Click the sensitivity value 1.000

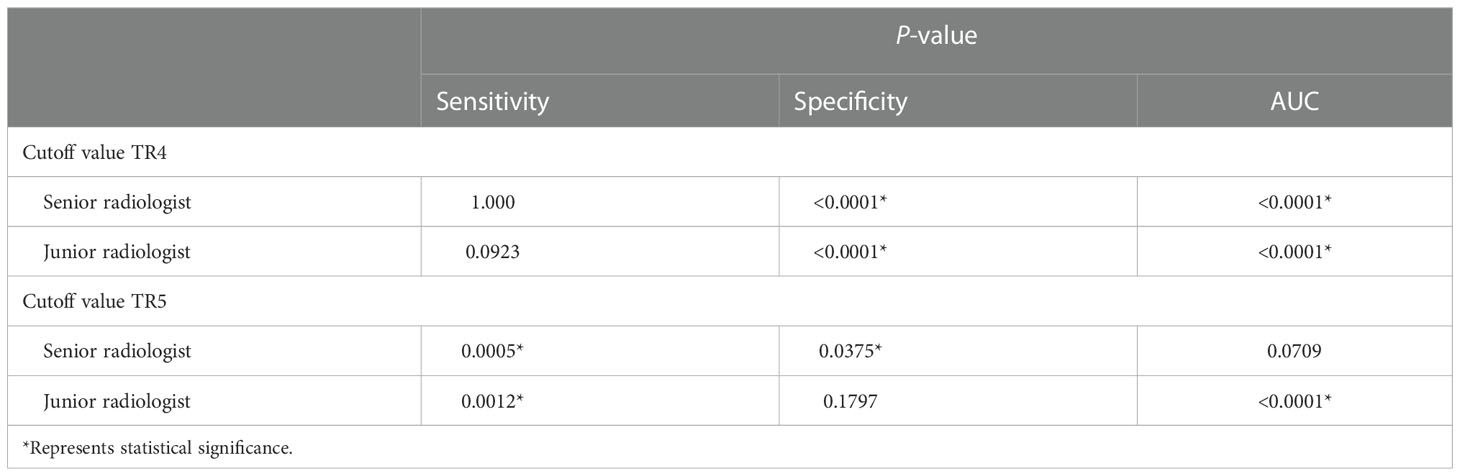coord(490,202)
